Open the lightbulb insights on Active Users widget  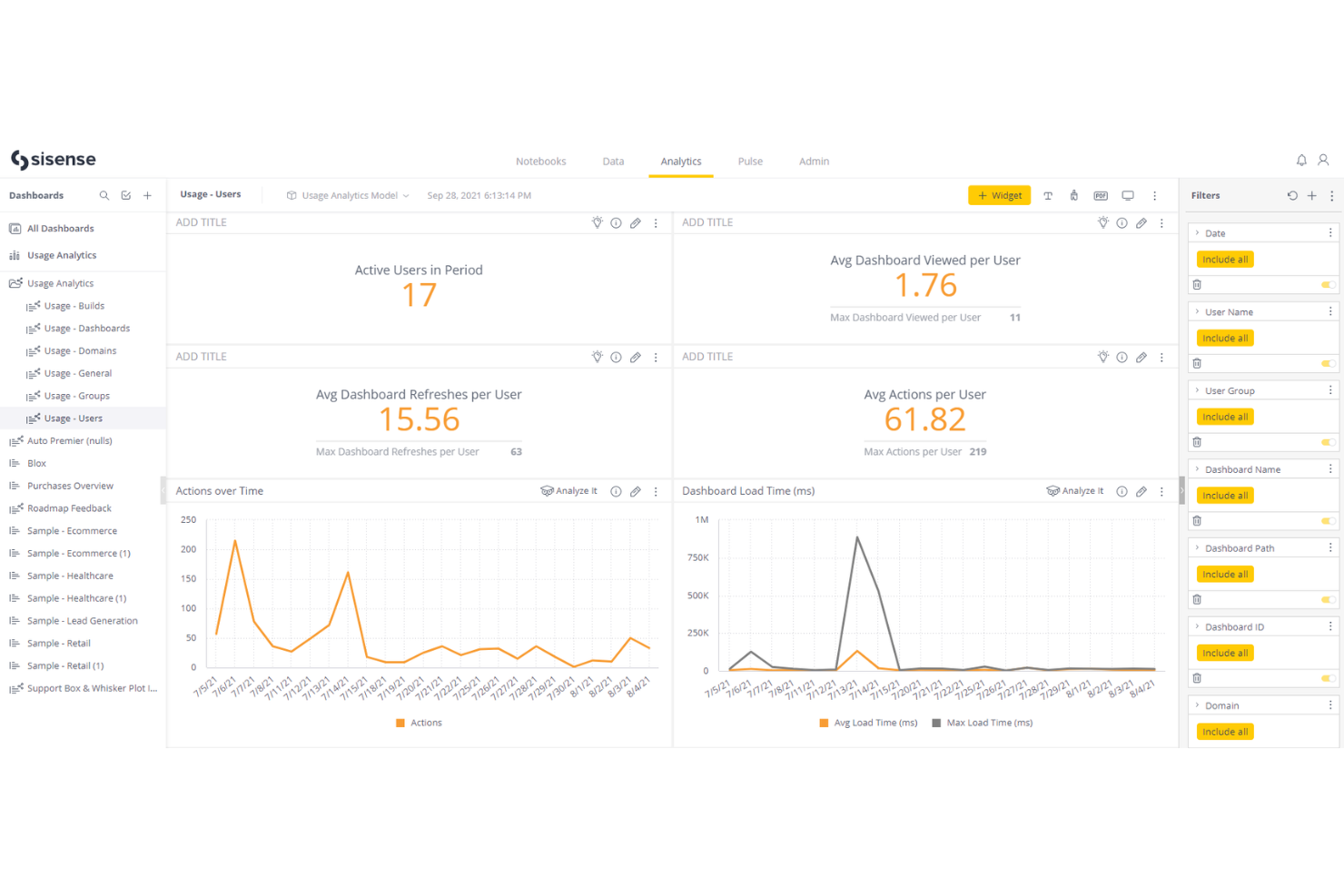point(597,222)
